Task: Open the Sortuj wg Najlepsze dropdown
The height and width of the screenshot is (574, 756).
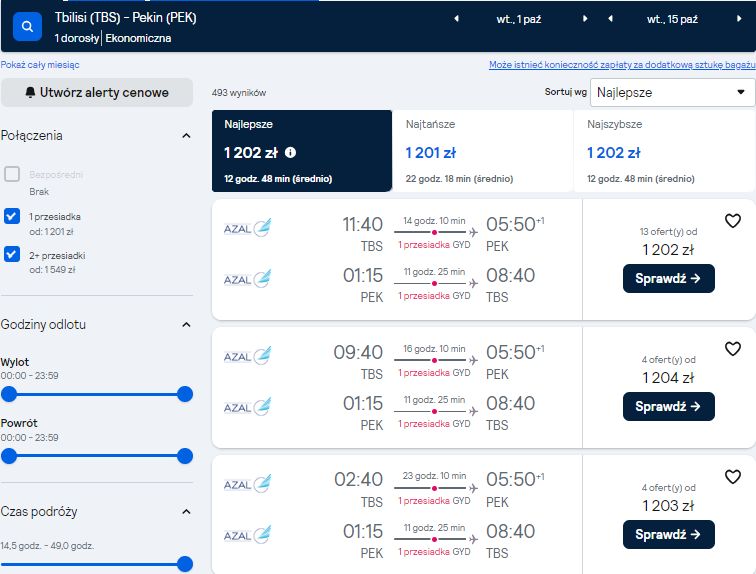Action: click(672, 93)
